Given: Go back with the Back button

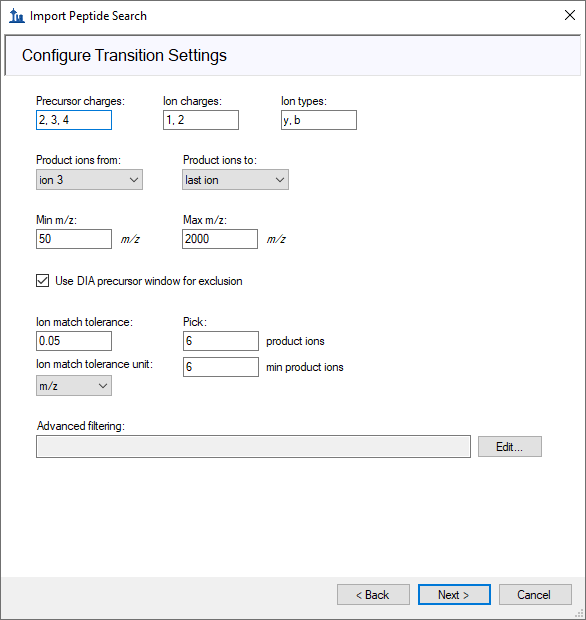Looking at the screenshot, I should [x=373, y=594].
